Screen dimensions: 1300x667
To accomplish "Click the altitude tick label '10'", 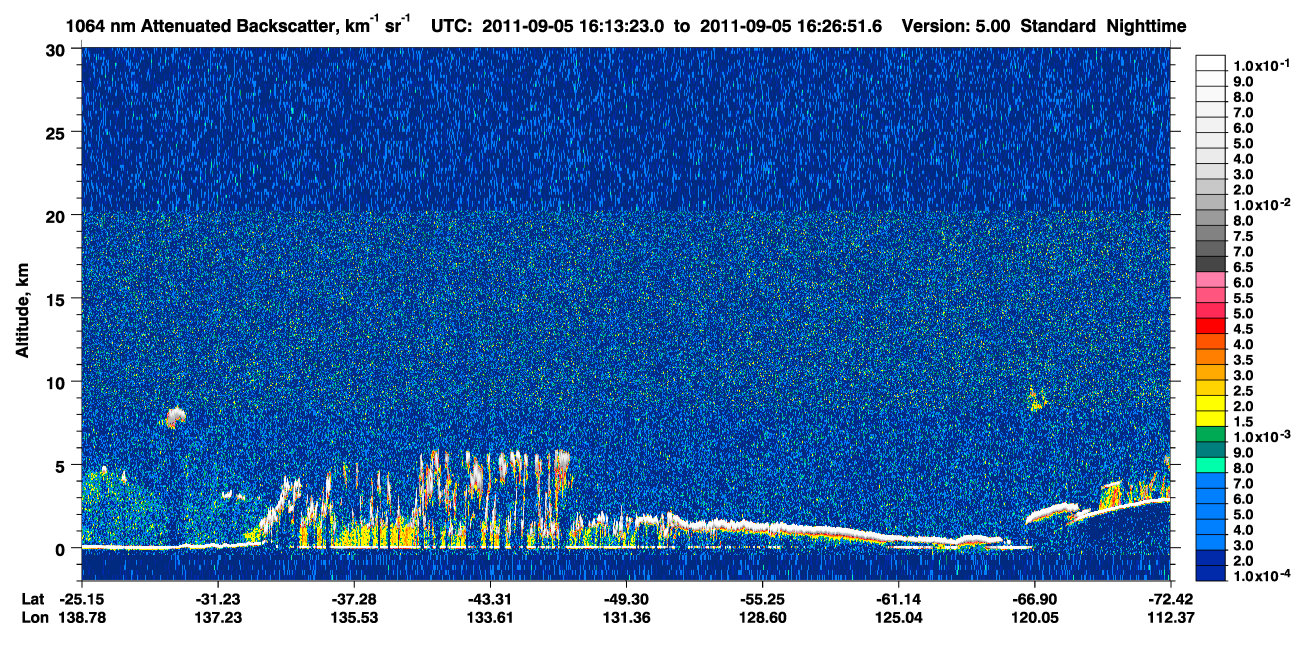I will pos(58,382).
